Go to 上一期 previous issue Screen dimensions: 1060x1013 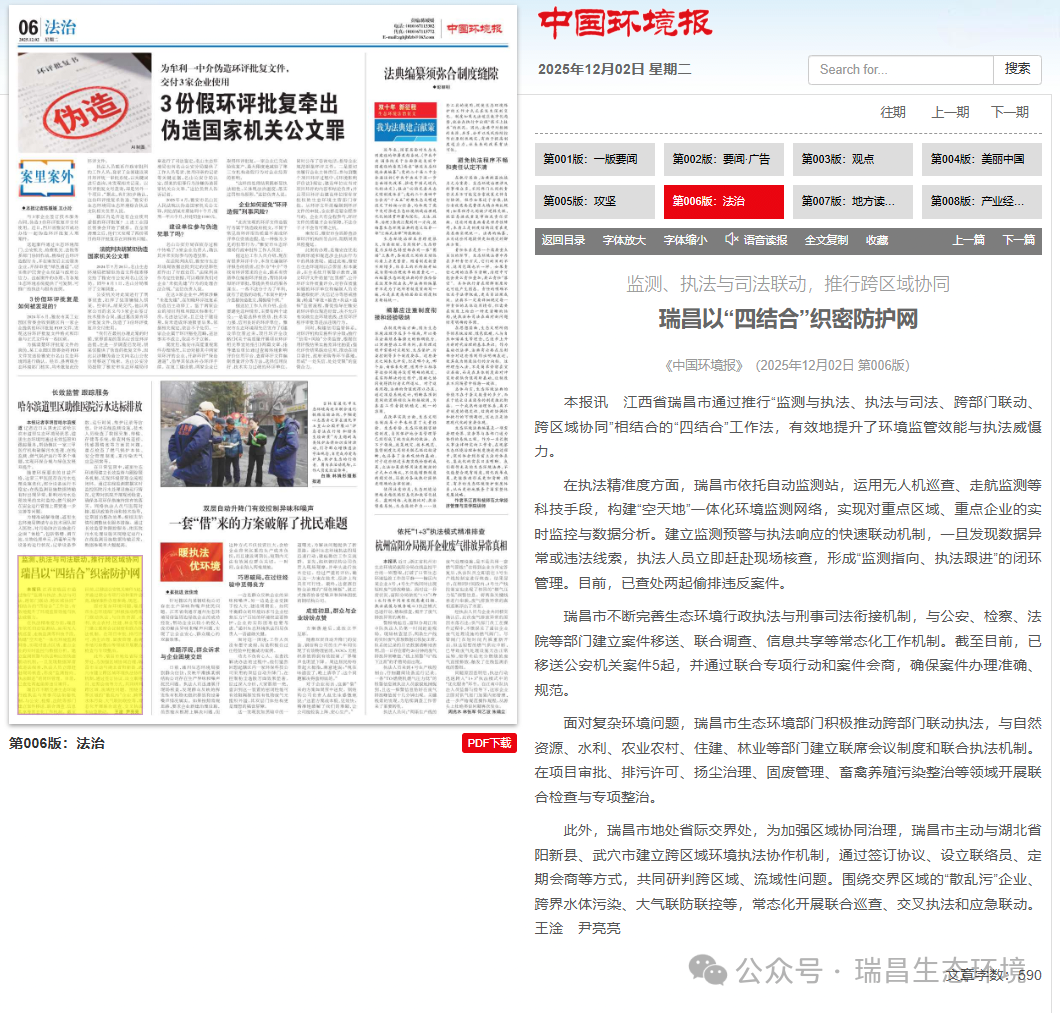click(x=950, y=112)
